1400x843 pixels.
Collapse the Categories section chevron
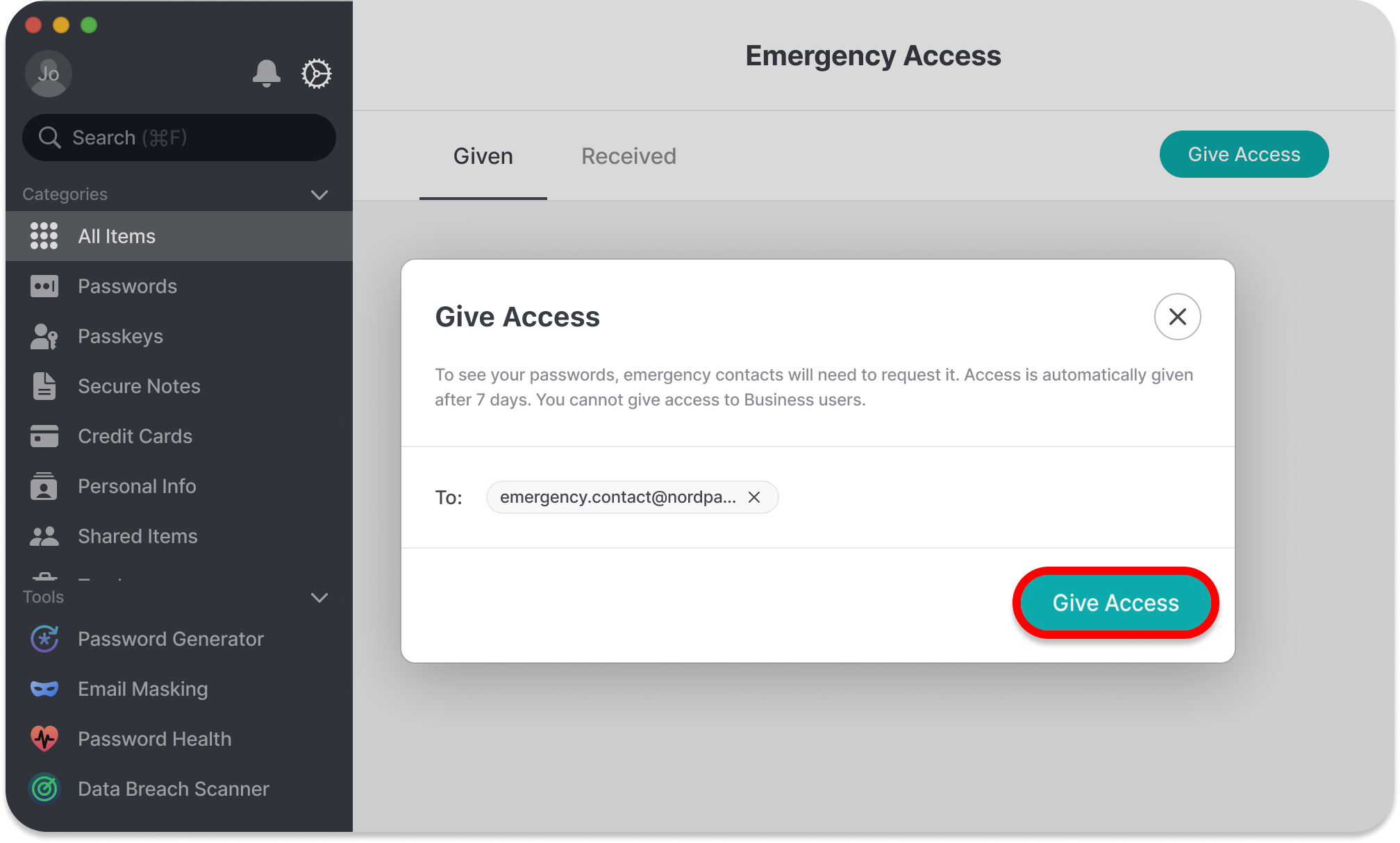(x=319, y=194)
